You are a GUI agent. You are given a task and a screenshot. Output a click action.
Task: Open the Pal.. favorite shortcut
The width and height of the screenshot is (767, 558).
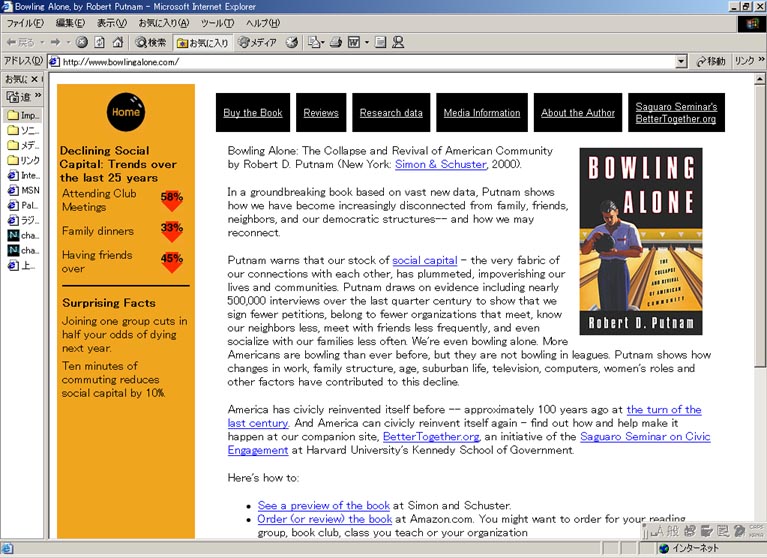coord(23,205)
